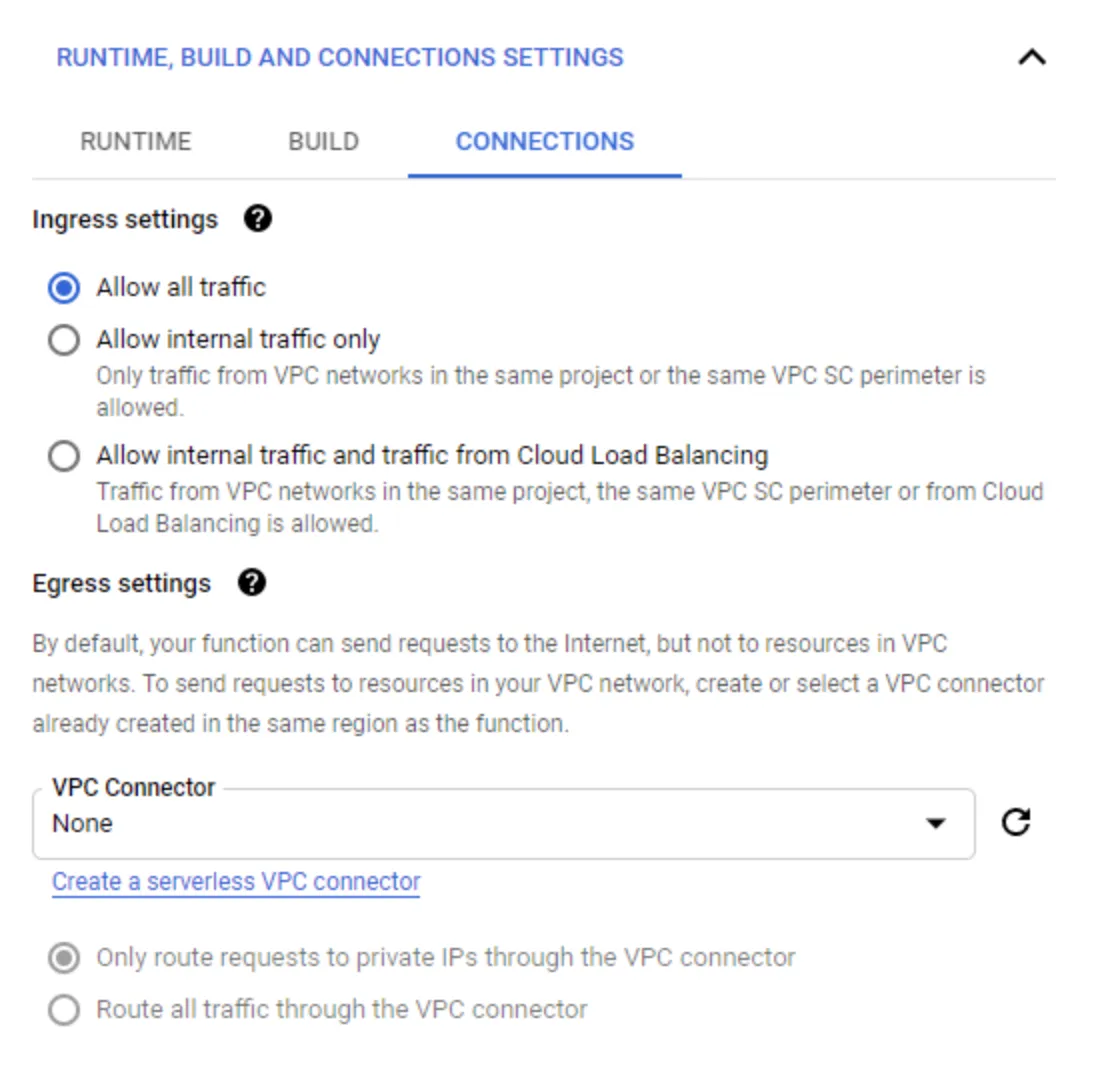
Task: Click the VPC Connector dropdown arrow
Action: coord(937,823)
